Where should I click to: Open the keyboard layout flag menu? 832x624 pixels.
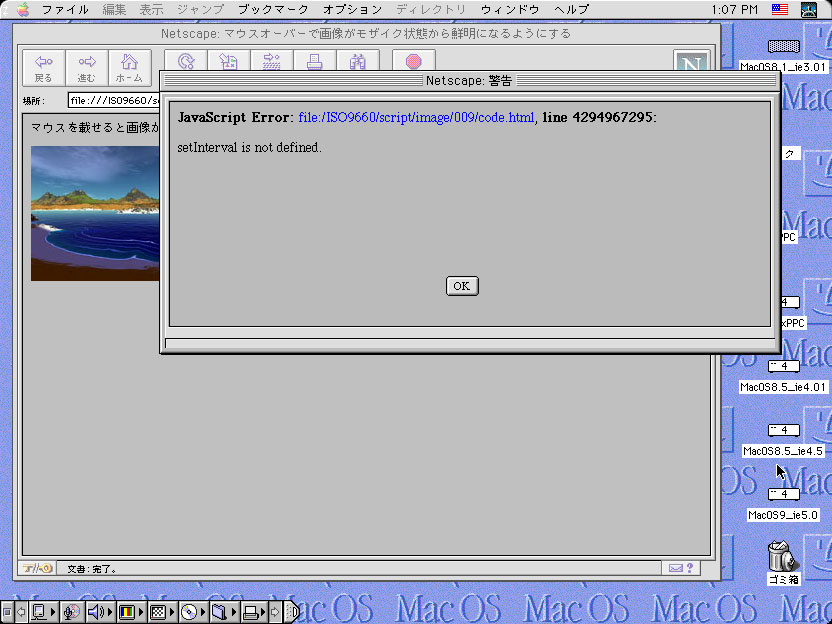[780, 9]
